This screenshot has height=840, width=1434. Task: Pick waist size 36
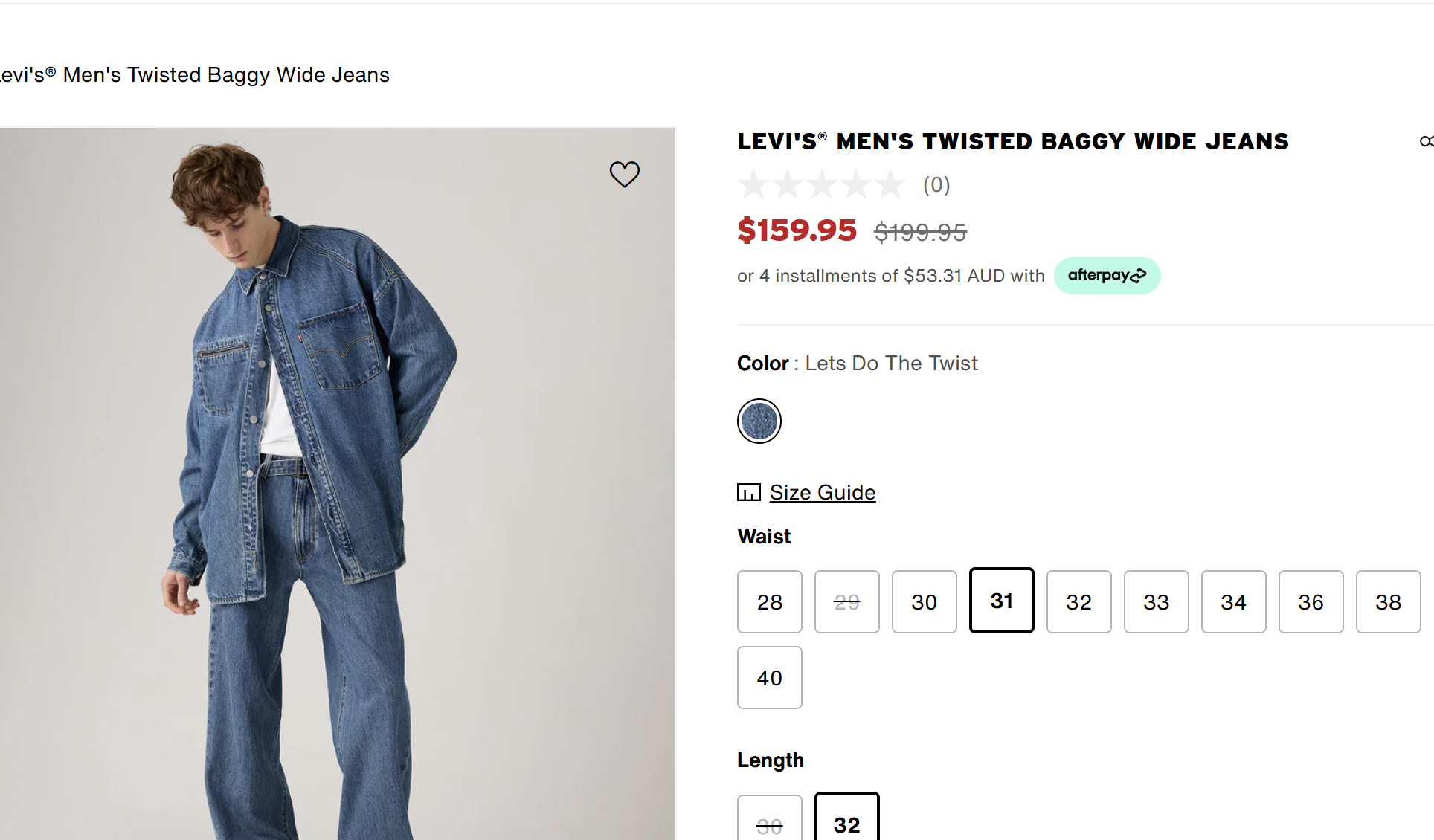pos(1311,601)
